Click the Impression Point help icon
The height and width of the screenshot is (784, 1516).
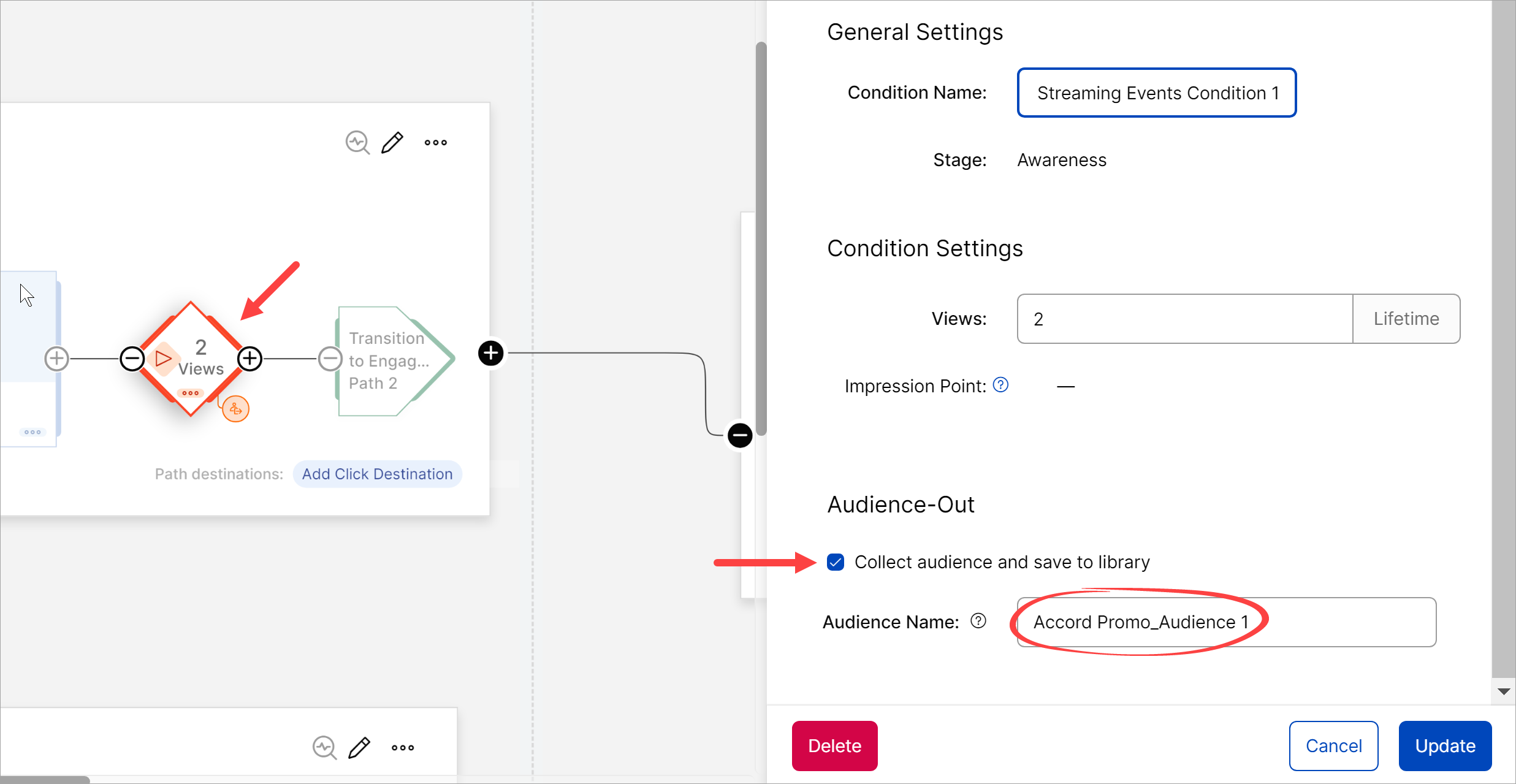[1000, 385]
